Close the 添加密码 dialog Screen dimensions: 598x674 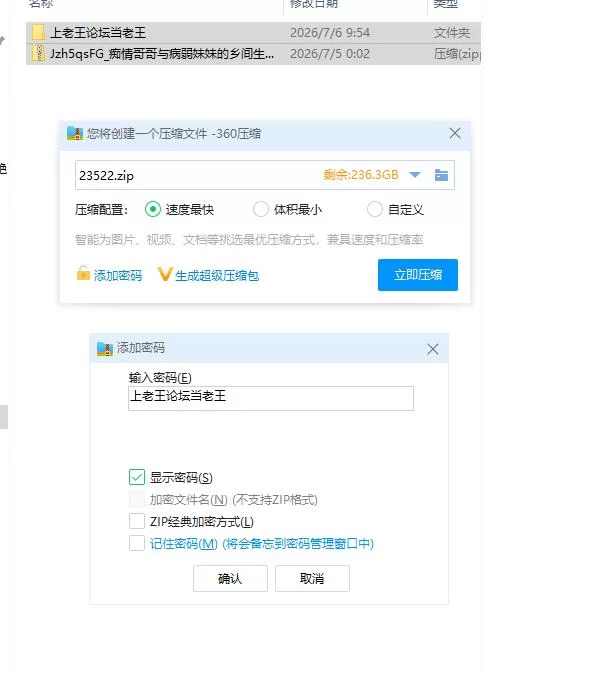pos(433,349)
